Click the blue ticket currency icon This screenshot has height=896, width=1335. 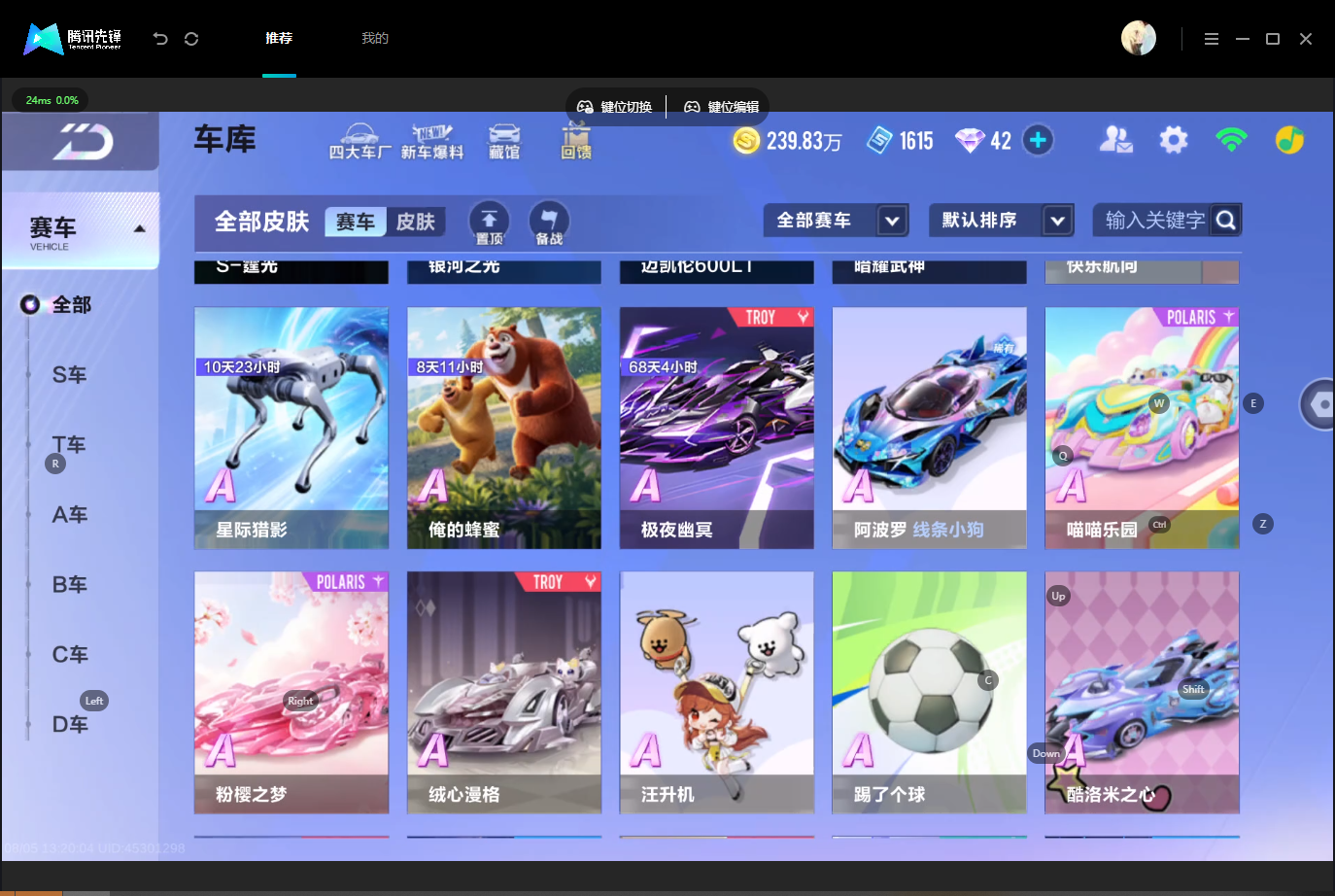879,141
